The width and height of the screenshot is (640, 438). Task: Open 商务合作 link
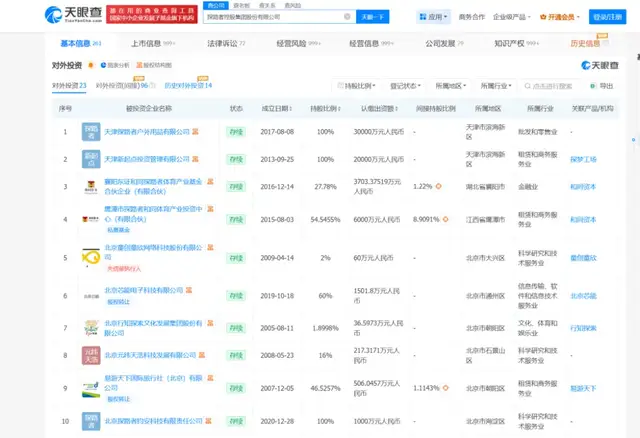(471, 17)
